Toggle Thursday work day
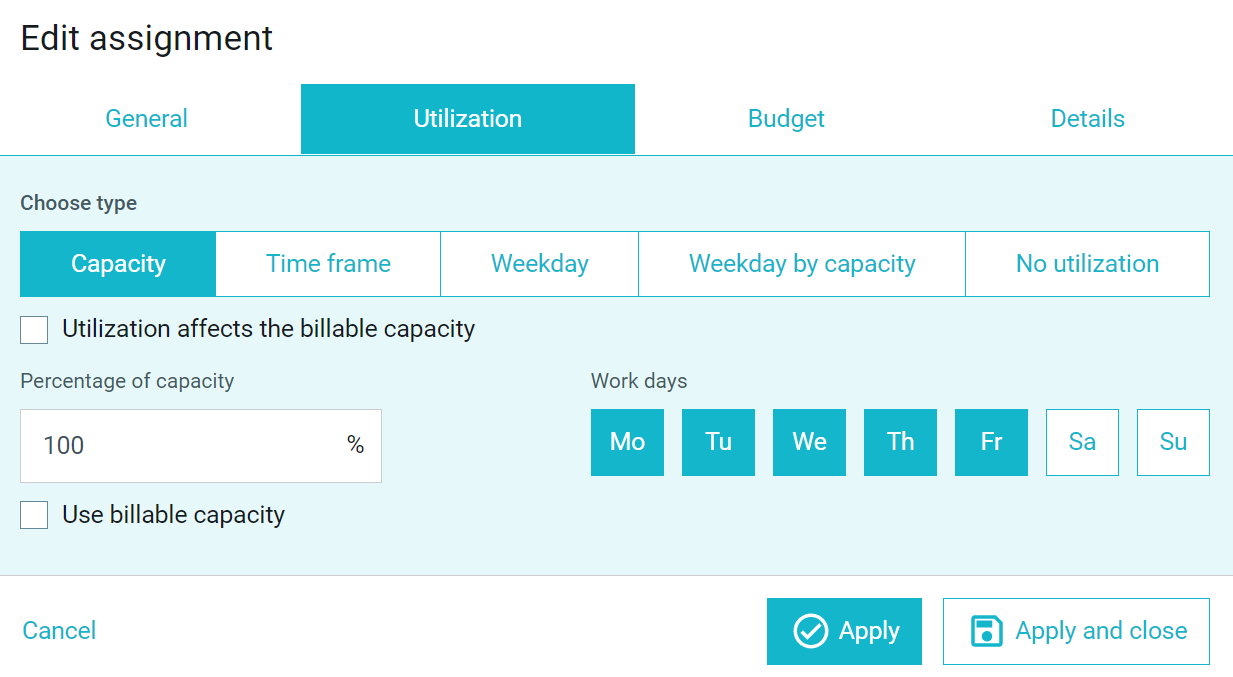Viewport: 1233px width, 677px height. coord(900,442)
